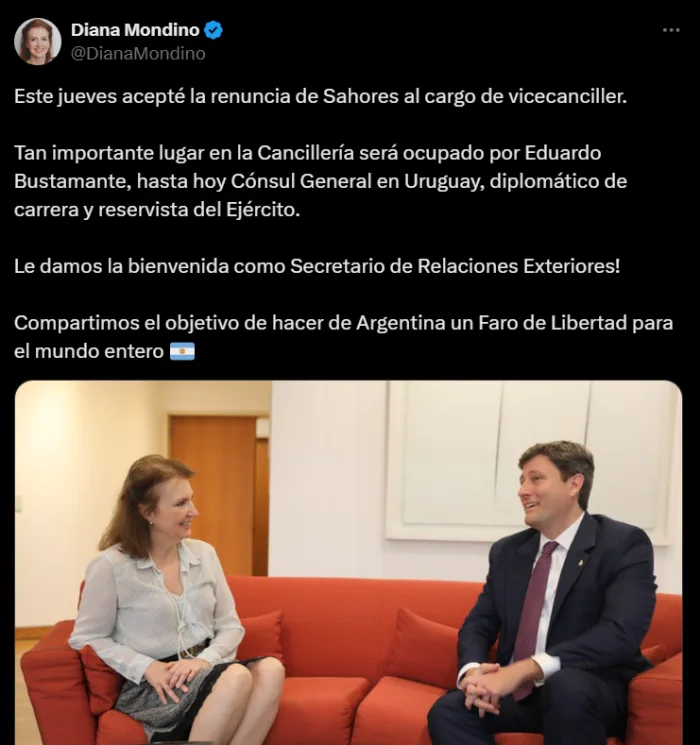Open the attached photo of the meeting
Viewport: 700px width, 745px height.
pyautogui.click(x=348, y=563)
